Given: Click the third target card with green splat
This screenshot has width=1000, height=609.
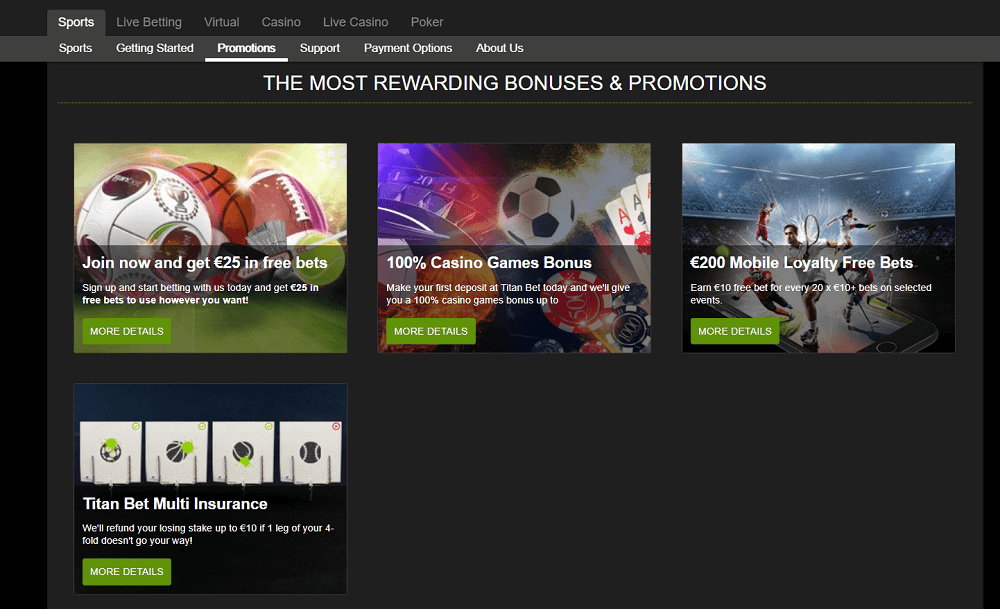Looking at the screenshot, I should click(x=243, y=452).
